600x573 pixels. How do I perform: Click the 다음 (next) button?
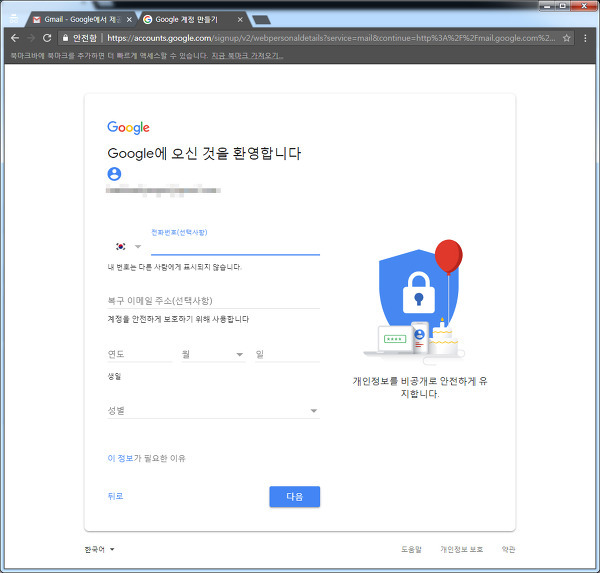295,496
